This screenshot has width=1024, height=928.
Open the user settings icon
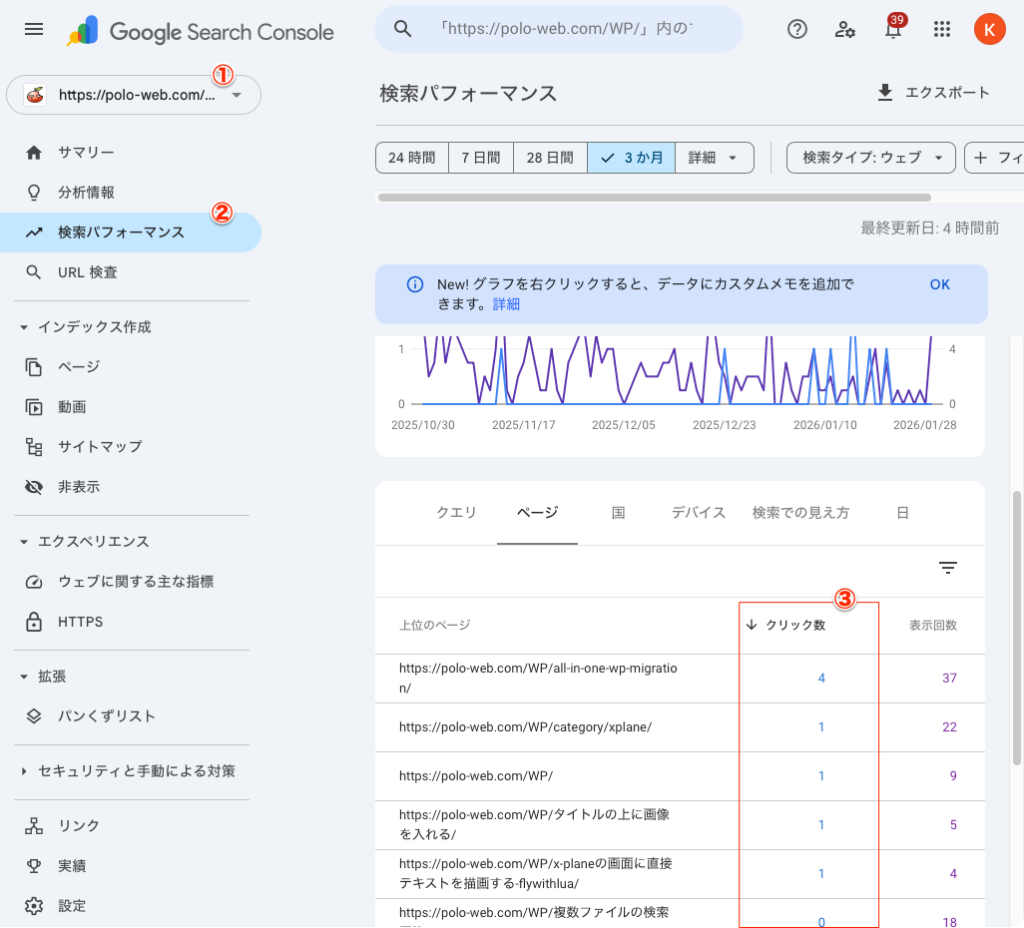pos(845,29)
